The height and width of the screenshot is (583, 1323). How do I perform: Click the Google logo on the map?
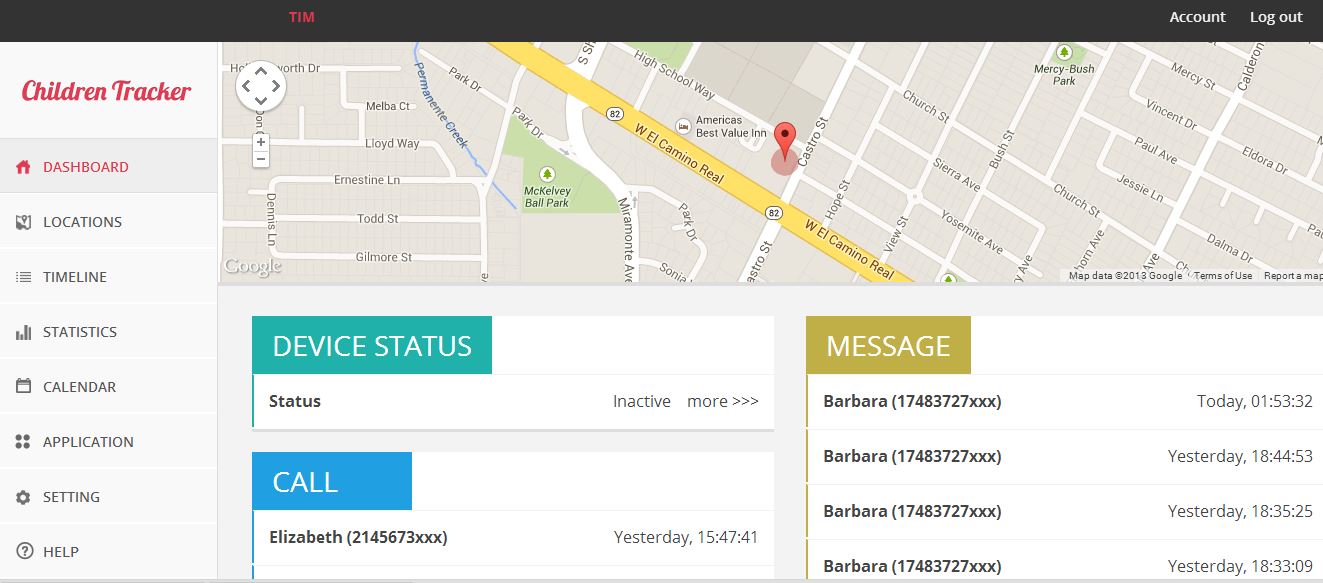coord(252,266)
